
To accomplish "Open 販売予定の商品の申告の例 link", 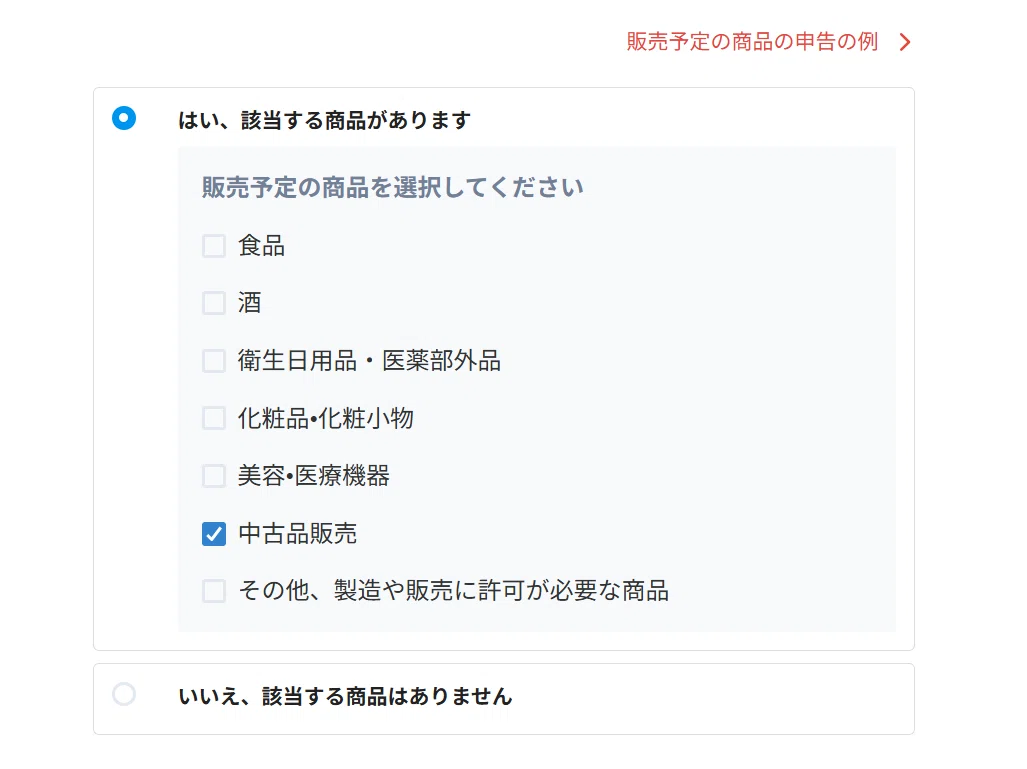I will point(752,42).
